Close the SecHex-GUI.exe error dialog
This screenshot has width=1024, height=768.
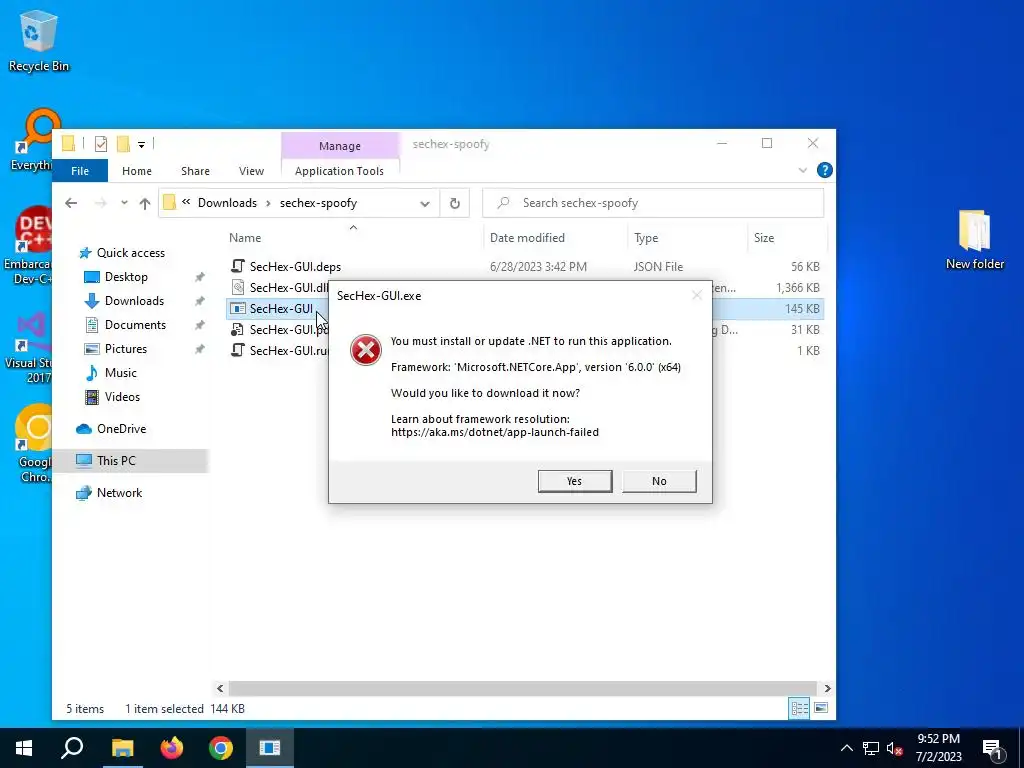click(x=697, y=295)
